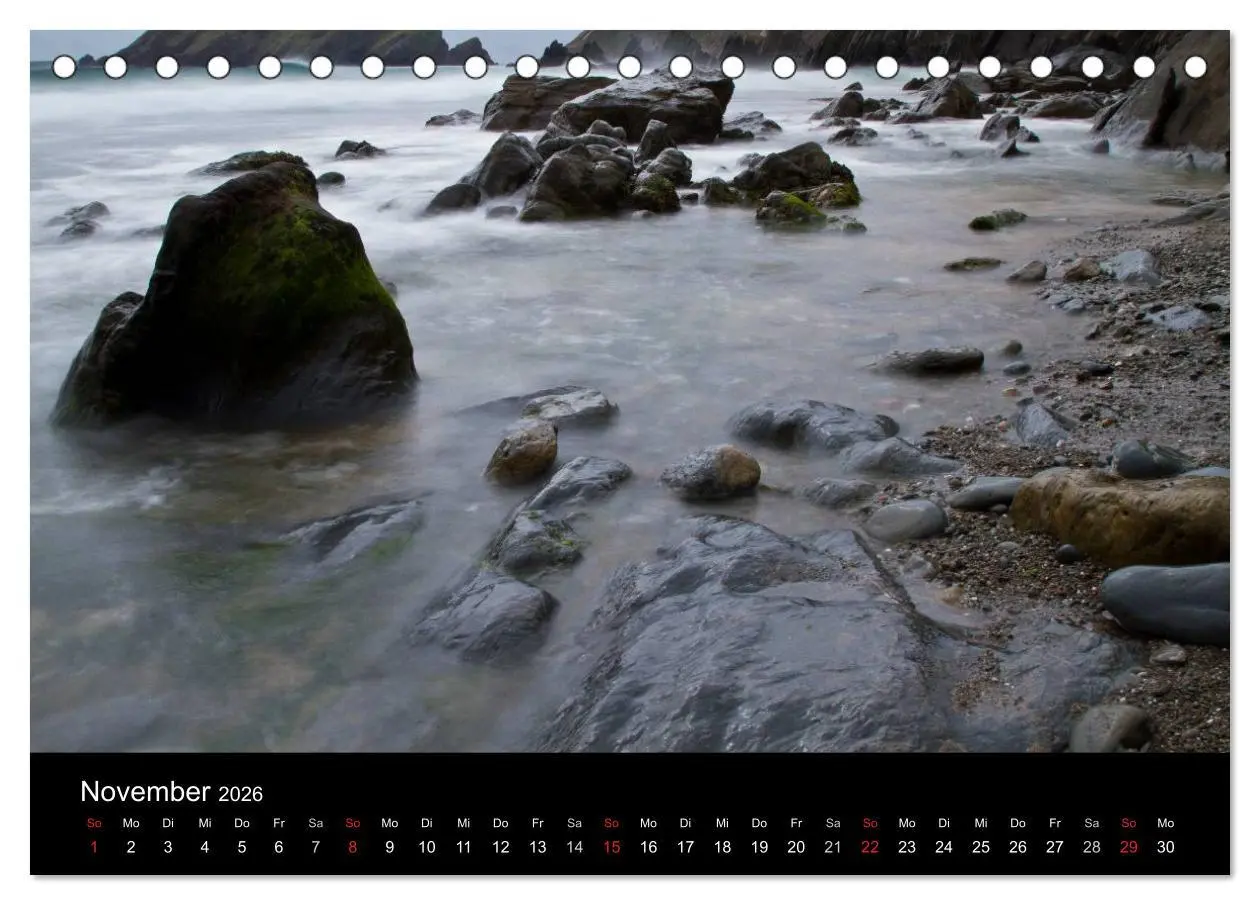Click date 14 in grey
The height and width of the screenshot is (905, 1260).
pos(574,847)
